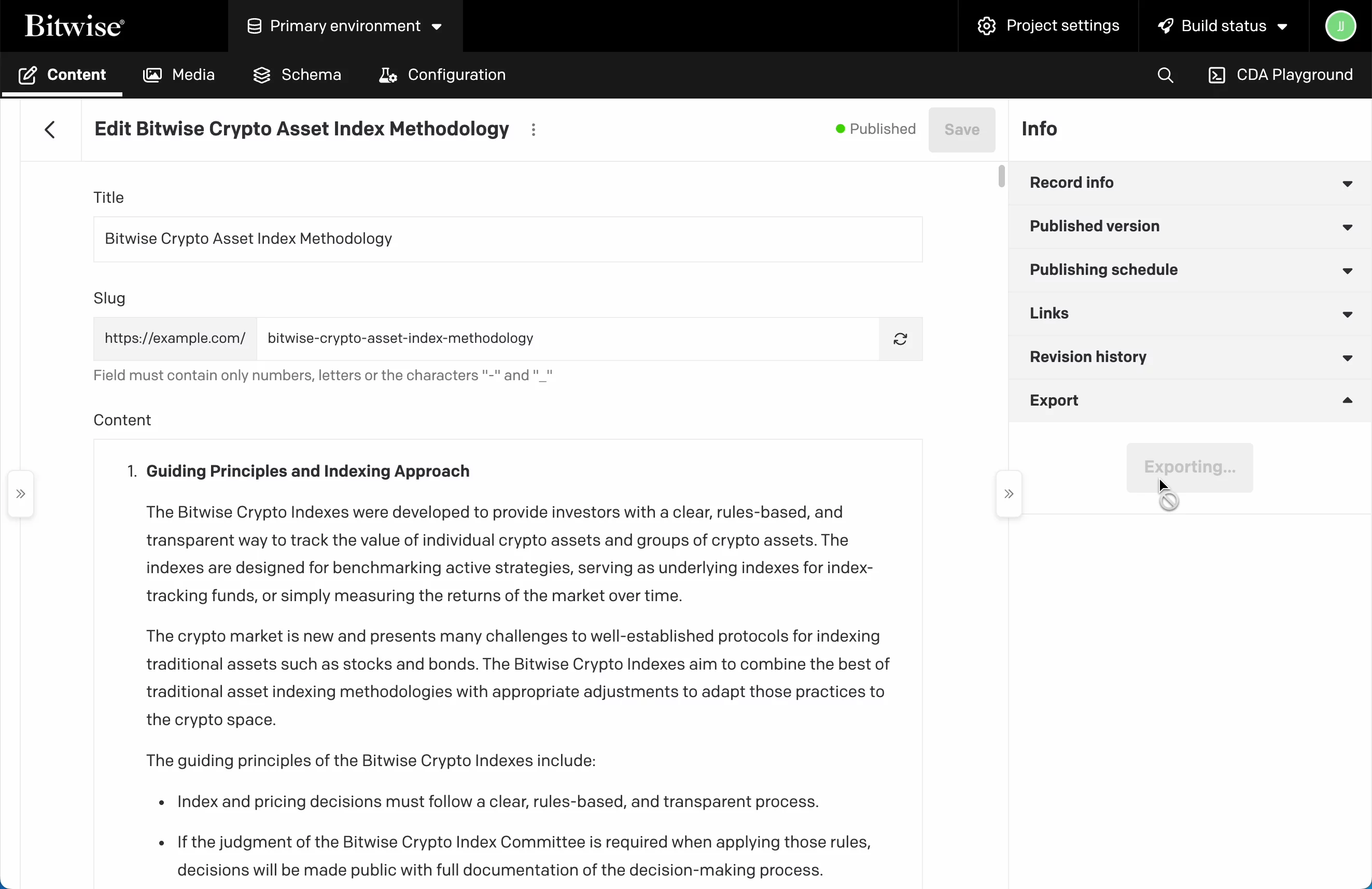Click the Save button
The image size is (1372, 889).
pos(961,129)
